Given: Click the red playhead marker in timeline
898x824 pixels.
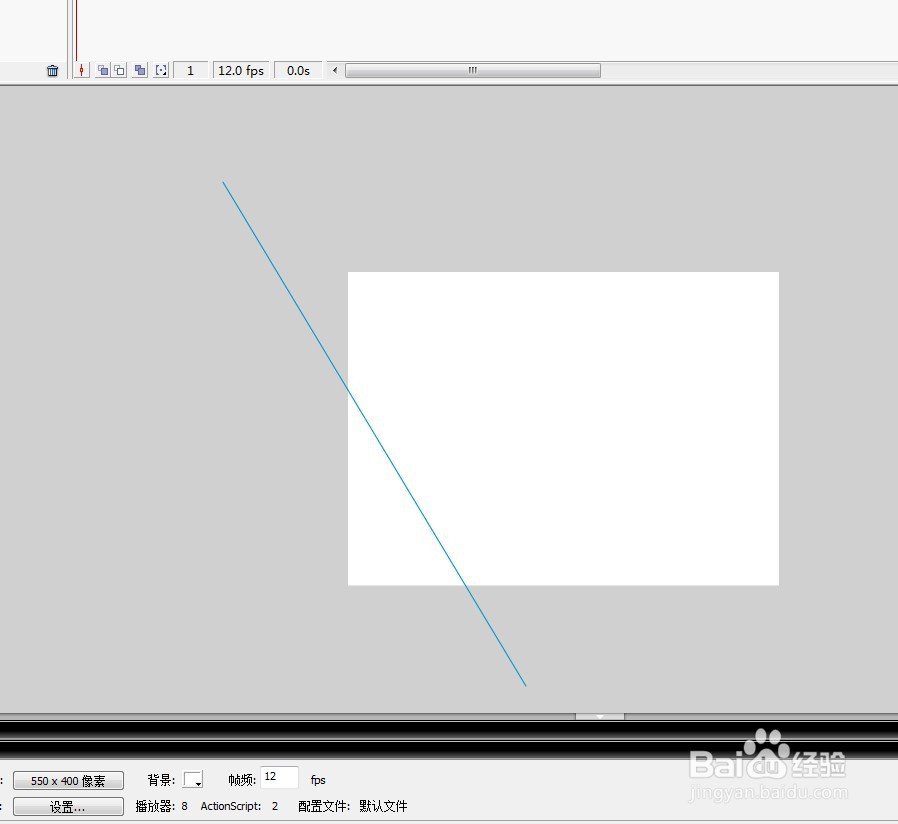Looking at the screenshot, I should pyautogui.click(x=76, y=30).
